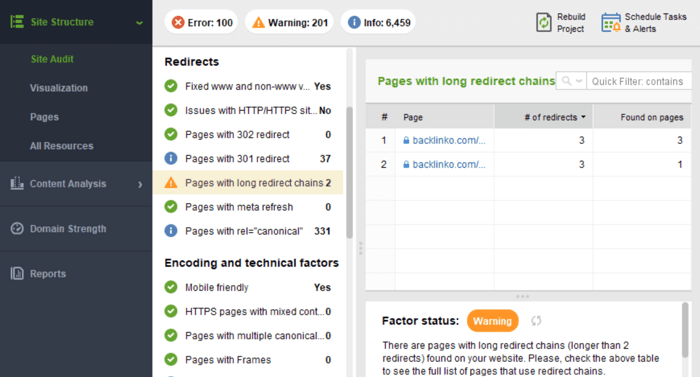Screen dimensions: 700x377
Task: Click the lock icon in table row 1
Action: pyautogui.click(x=406, y=140)
